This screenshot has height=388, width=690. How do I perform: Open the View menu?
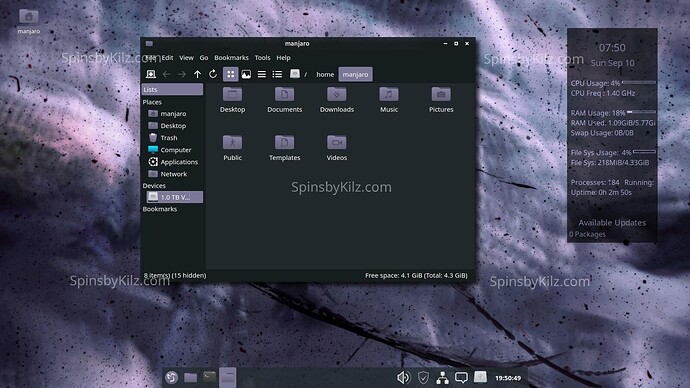[x=186, y=58]
